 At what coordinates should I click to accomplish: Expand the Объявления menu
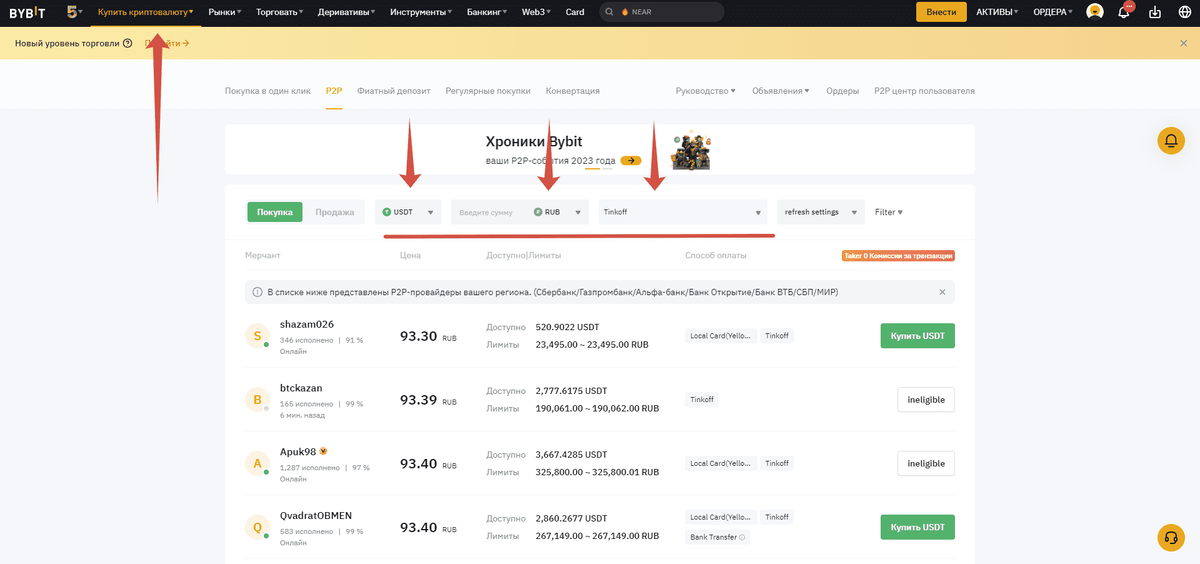point(782,91)
